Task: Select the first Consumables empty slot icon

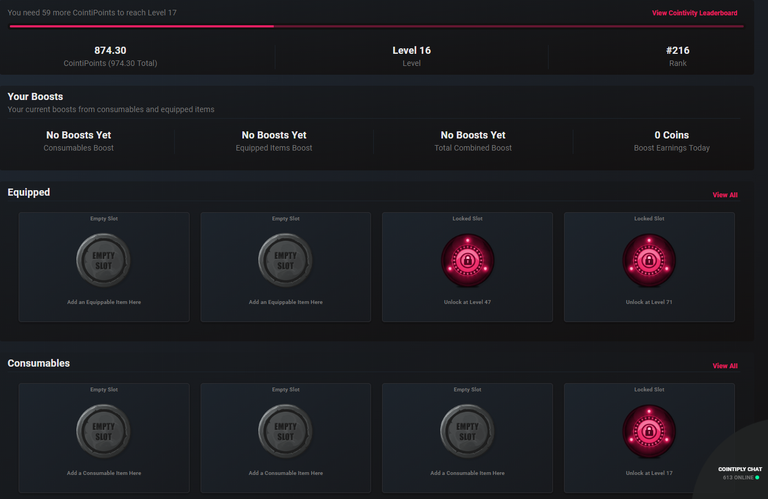Action: [x=103, y=432]
